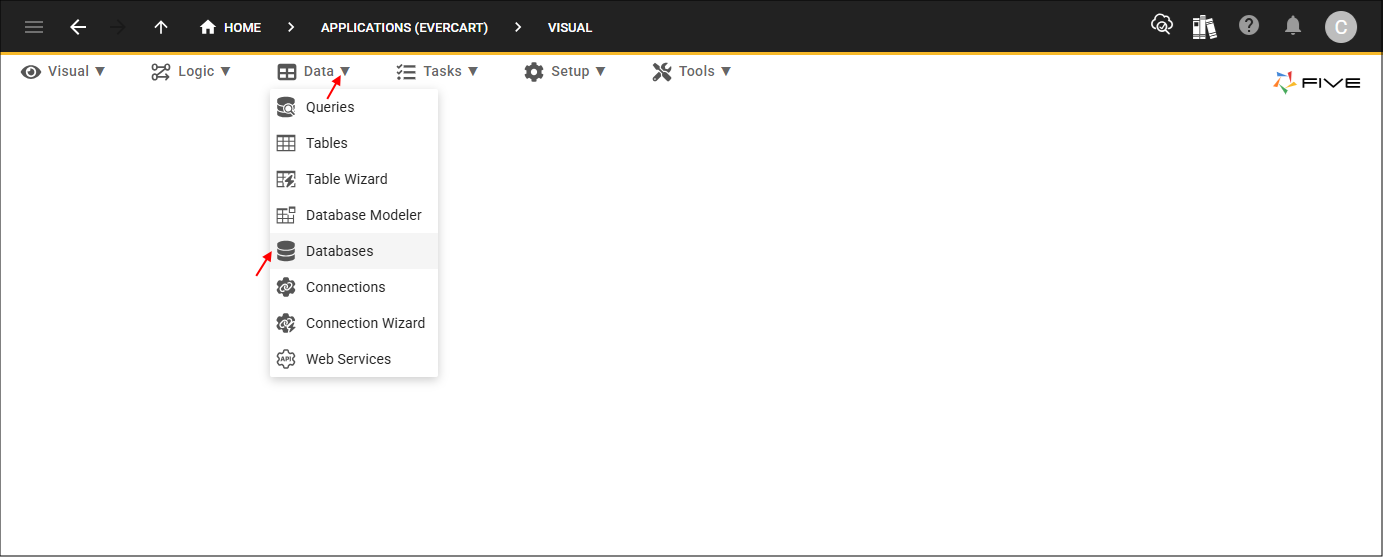The width and height of the screenshot is (1383, 557).
Task: Expand the Visual menu arrow
Action: coord(99,72)
